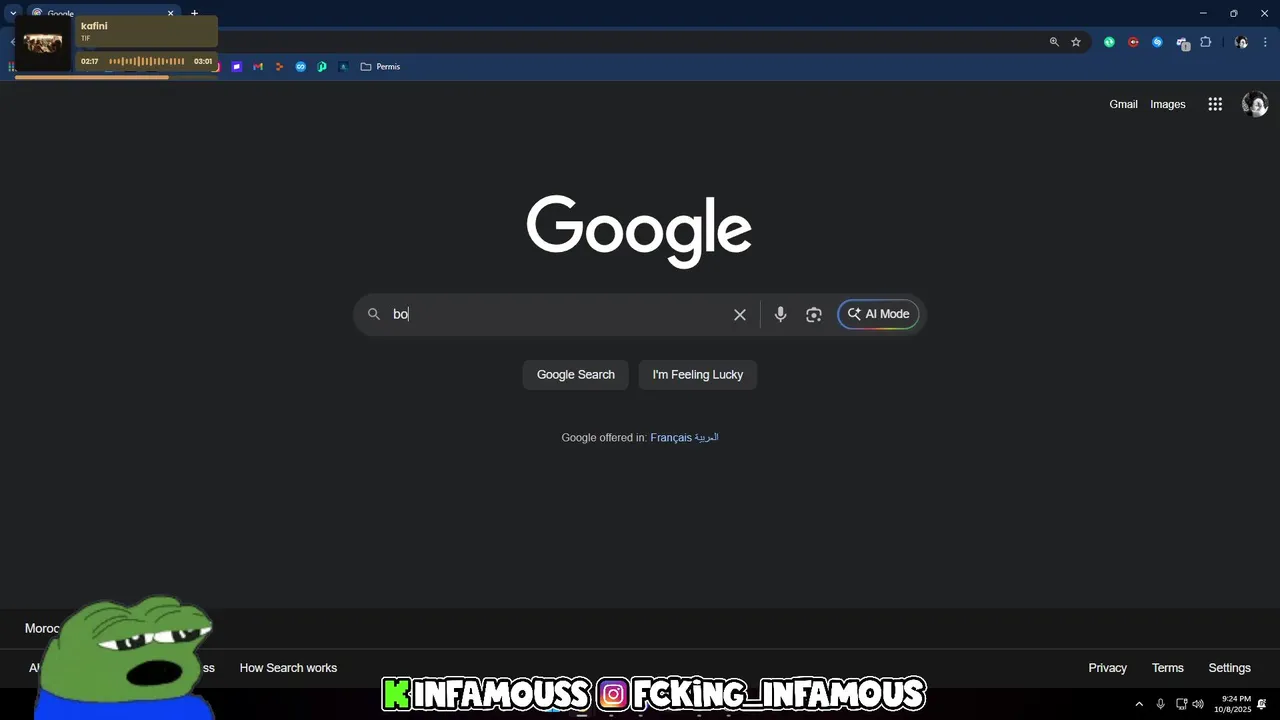This screenshot has width=1280, height=720.
Task: Open the Google apps grid
Action: [x=1215, y=104]
